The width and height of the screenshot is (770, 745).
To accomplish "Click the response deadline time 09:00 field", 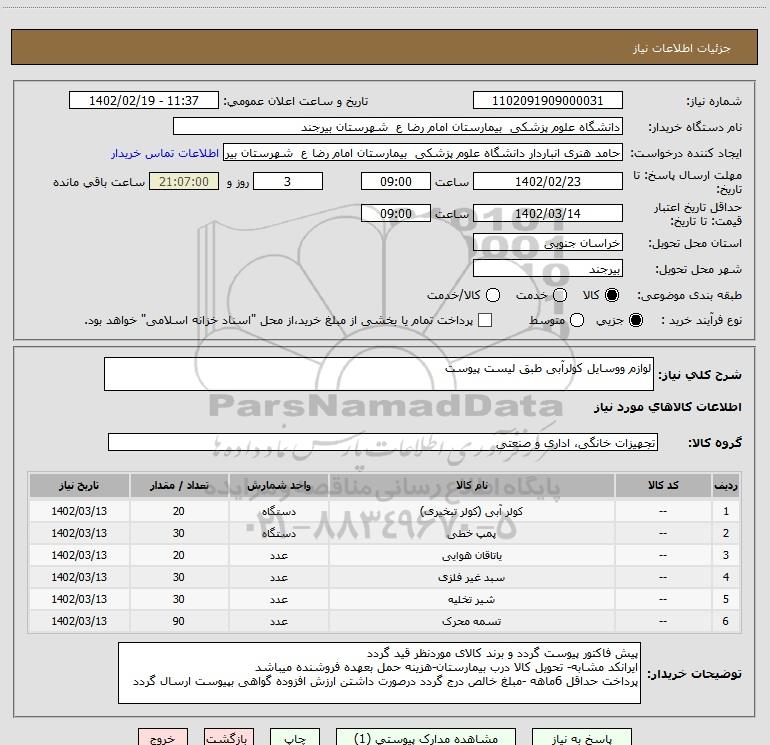I will tap(396, 181).
